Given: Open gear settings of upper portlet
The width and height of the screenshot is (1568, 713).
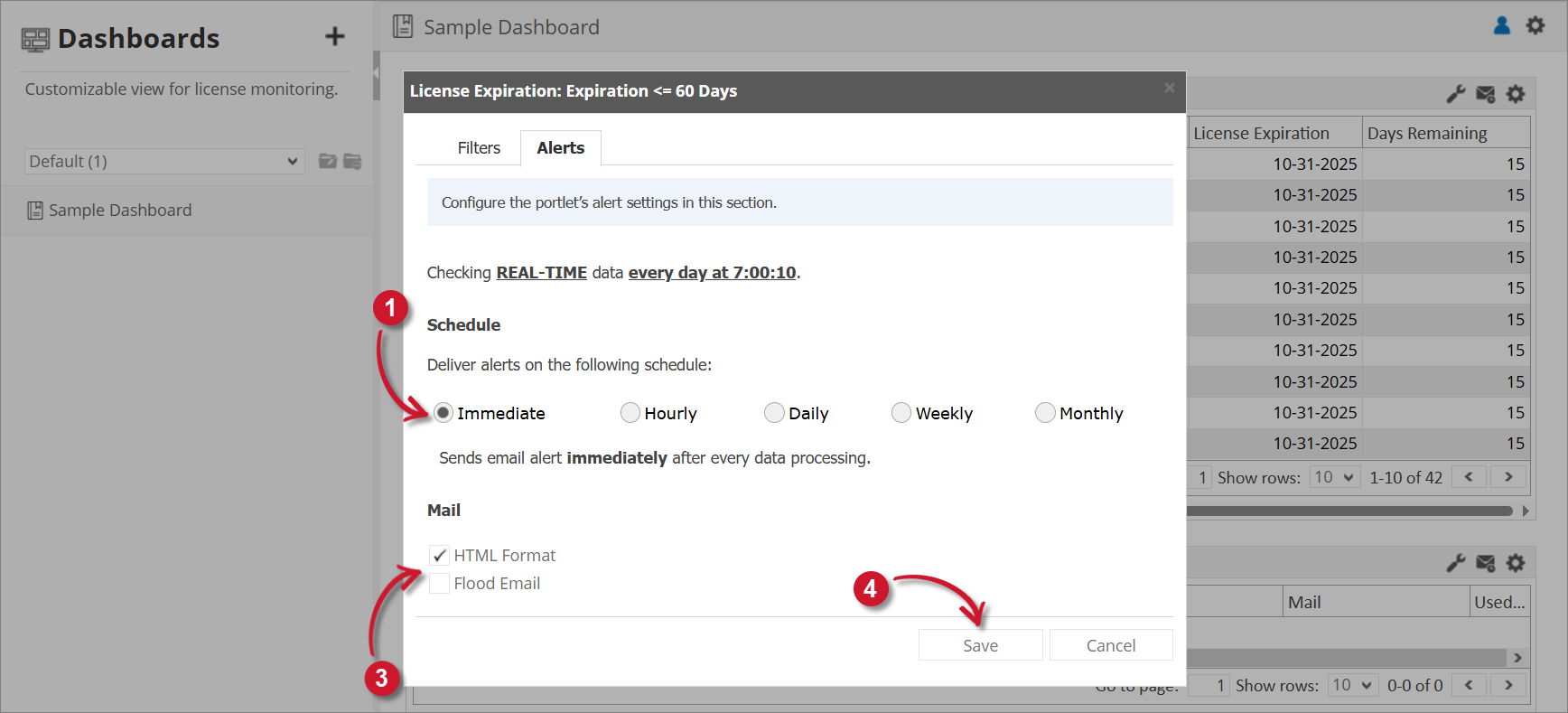Looking at the screenshot, I should 1516,94.
